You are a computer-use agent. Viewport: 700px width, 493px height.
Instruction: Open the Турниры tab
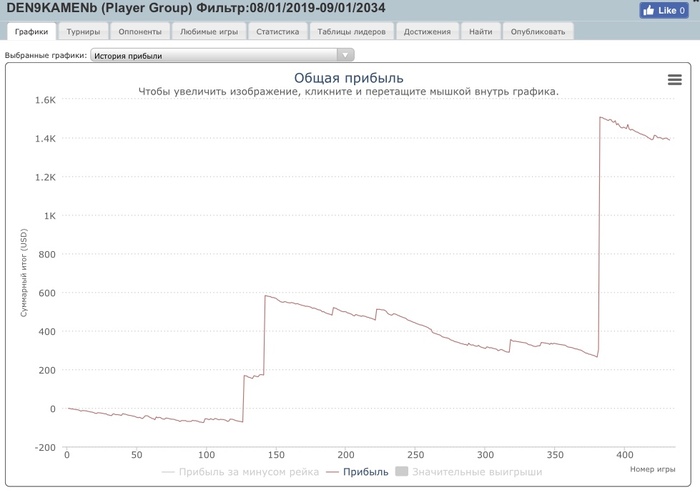[83, 32]
